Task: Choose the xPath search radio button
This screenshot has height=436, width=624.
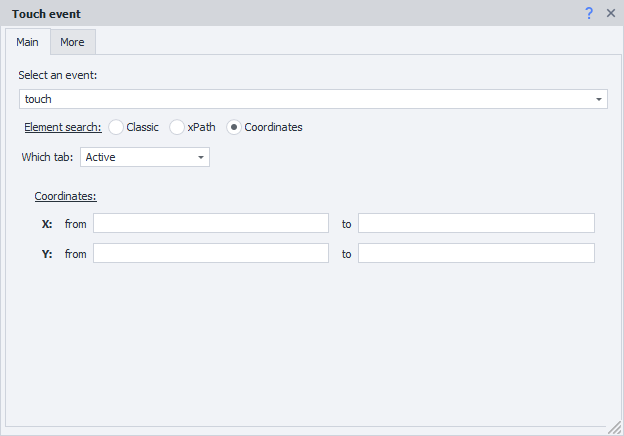Action: pos(178,127)
